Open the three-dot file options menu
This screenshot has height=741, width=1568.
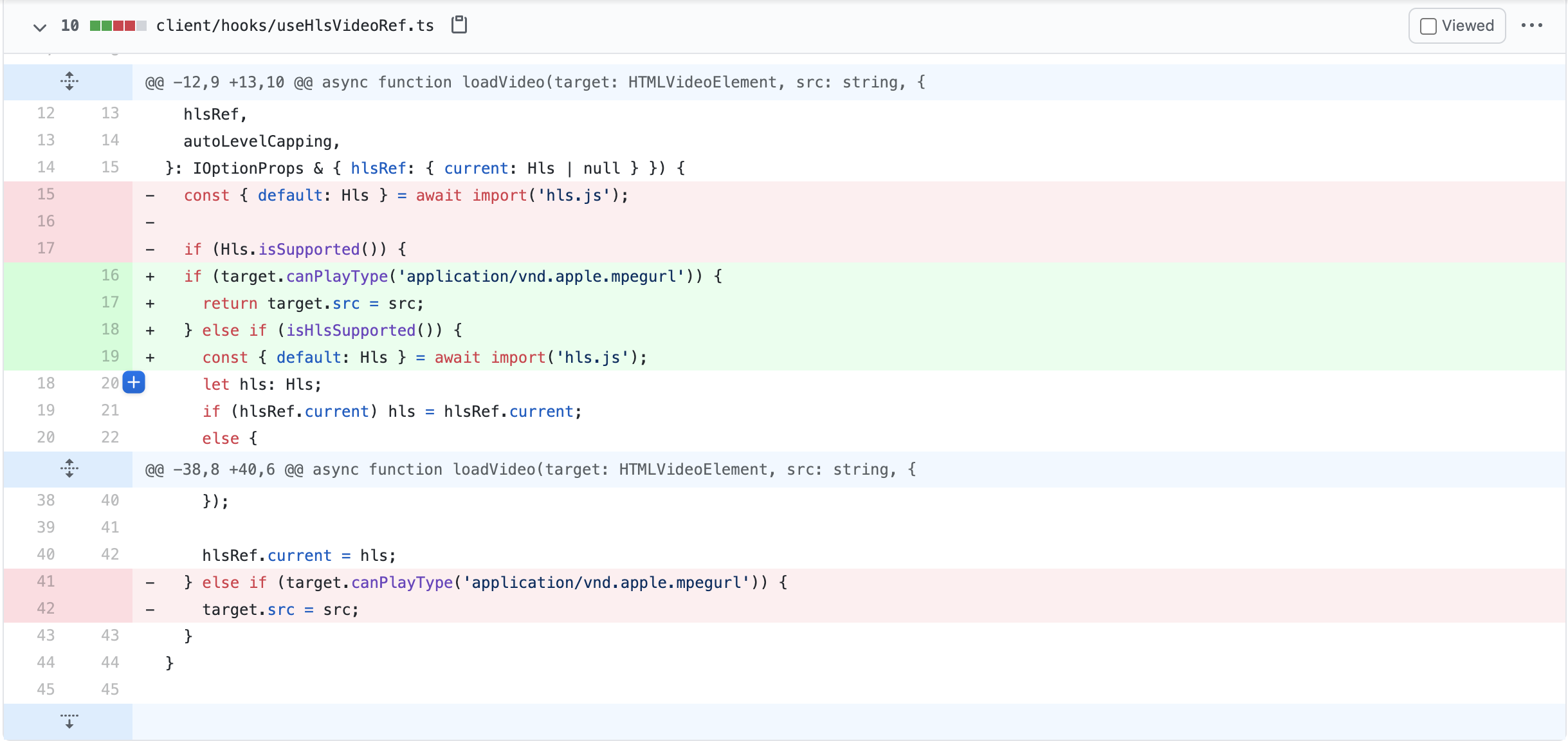[x=1531, y=26]
